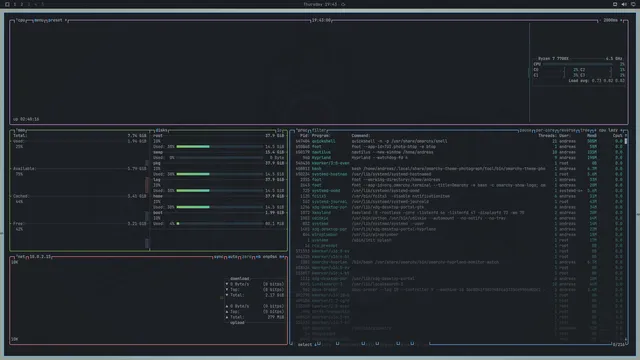The height and width of the screenshot is (360, 640).
Task: Click the enp0s6 network interface name
Action: tap(270, 257)
